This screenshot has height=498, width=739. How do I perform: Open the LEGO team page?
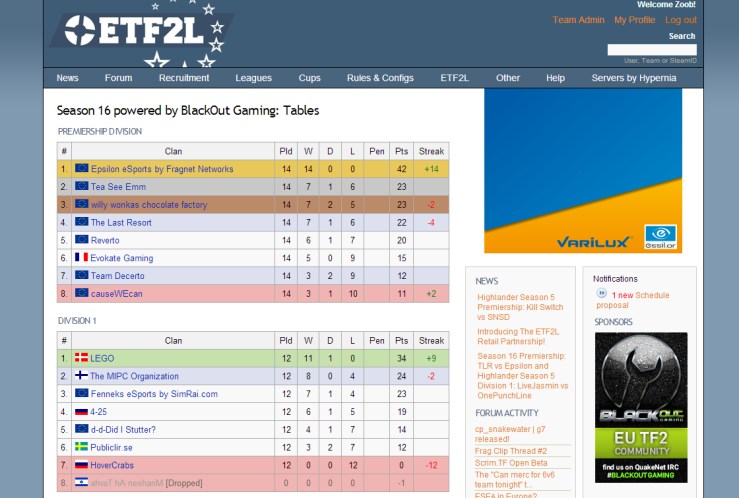(x=102, y=359)
